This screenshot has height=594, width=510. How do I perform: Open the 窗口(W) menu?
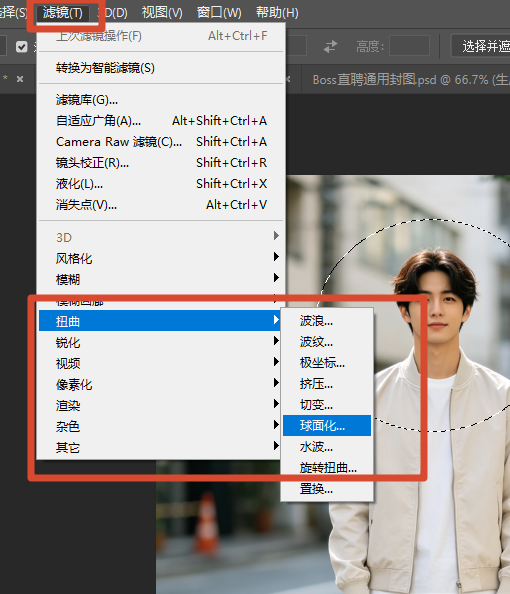click(219, 13)
